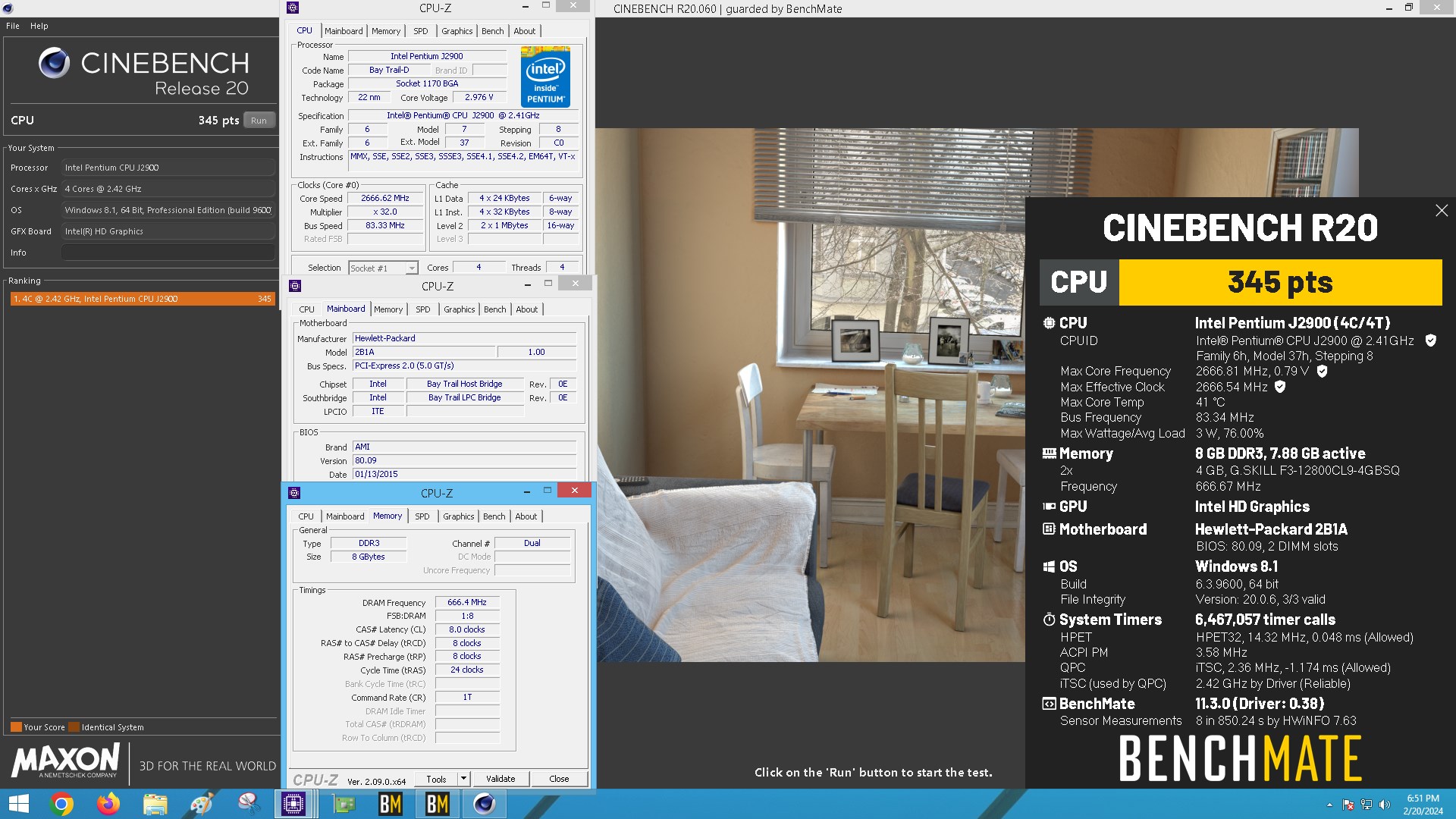Click the Bay Trail Host Bridge chipset field
The height and width of the screenshot is (819, 1456).
tap(464, 384)
